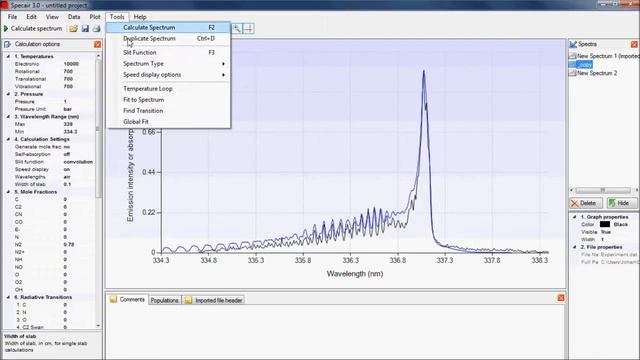Click the Comments tab folder icon
The width and height of the screenshot is (640, 360).
click(113, 299)
